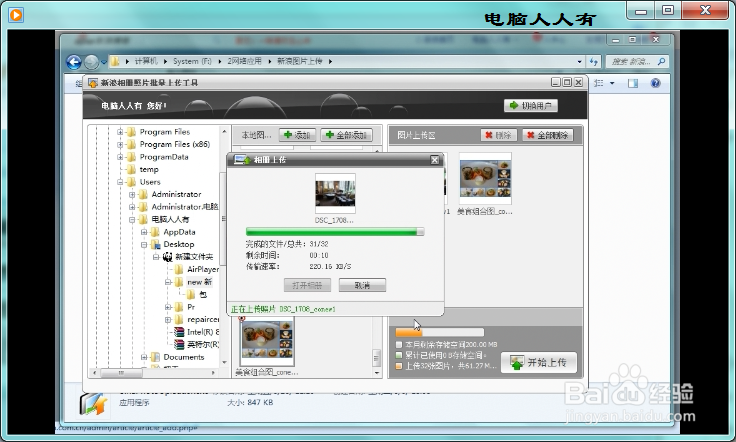736x442 pixels.
Task: Click the orange media player logo icon
Action: pyautogui.click(x=15, y=15)
